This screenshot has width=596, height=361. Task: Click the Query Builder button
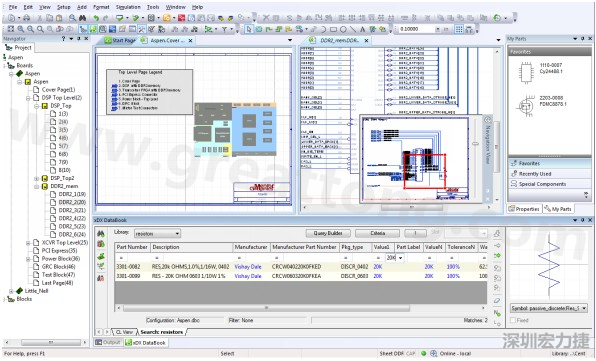328,233
